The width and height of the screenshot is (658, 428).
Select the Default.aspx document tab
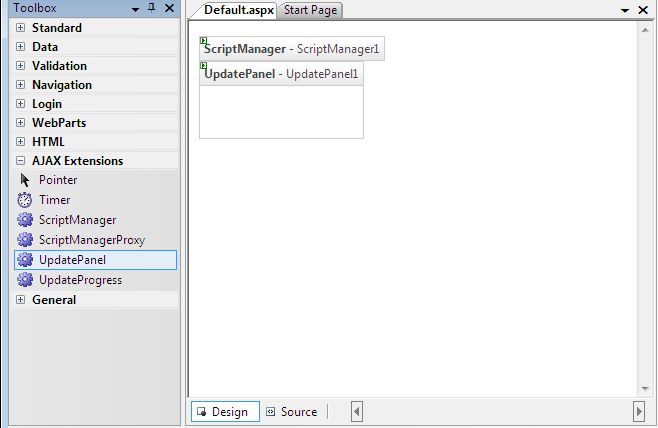[239, 10]
